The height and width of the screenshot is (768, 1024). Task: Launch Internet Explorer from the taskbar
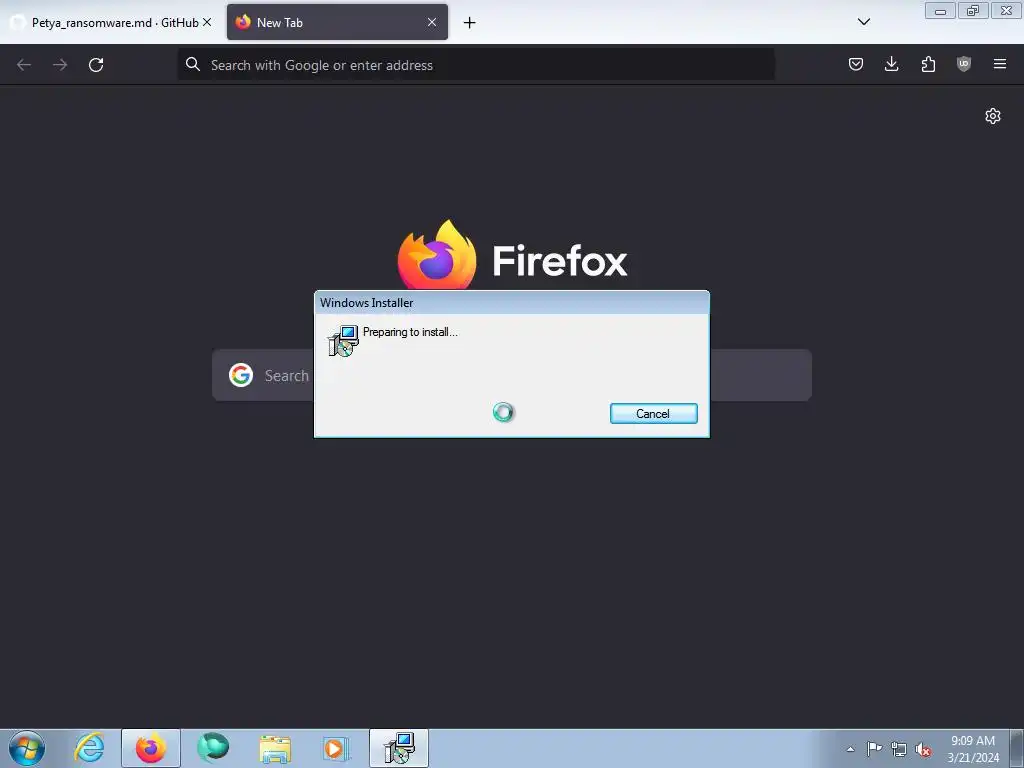point(89,748)
